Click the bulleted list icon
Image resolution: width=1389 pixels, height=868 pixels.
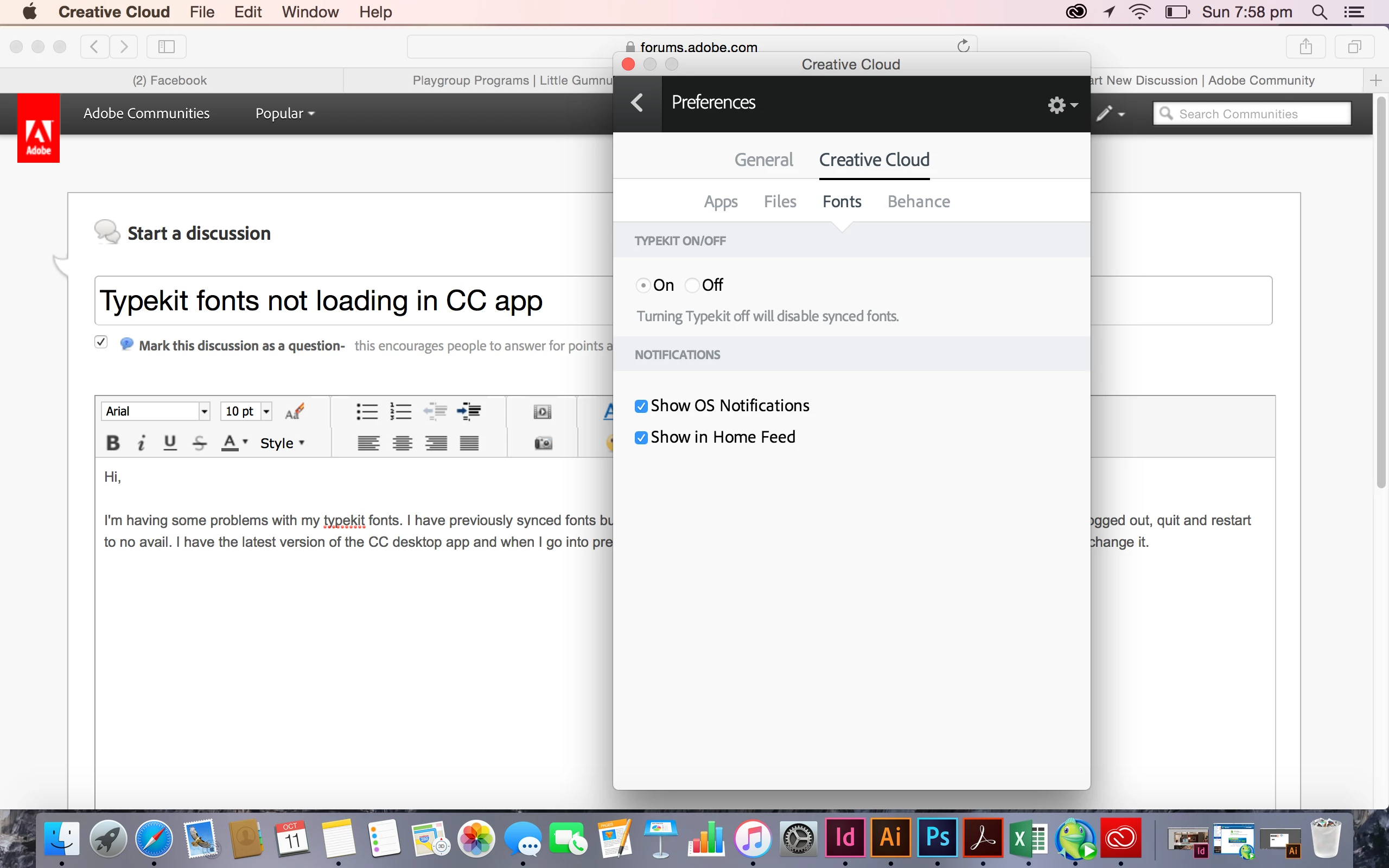tap(367, 411)
